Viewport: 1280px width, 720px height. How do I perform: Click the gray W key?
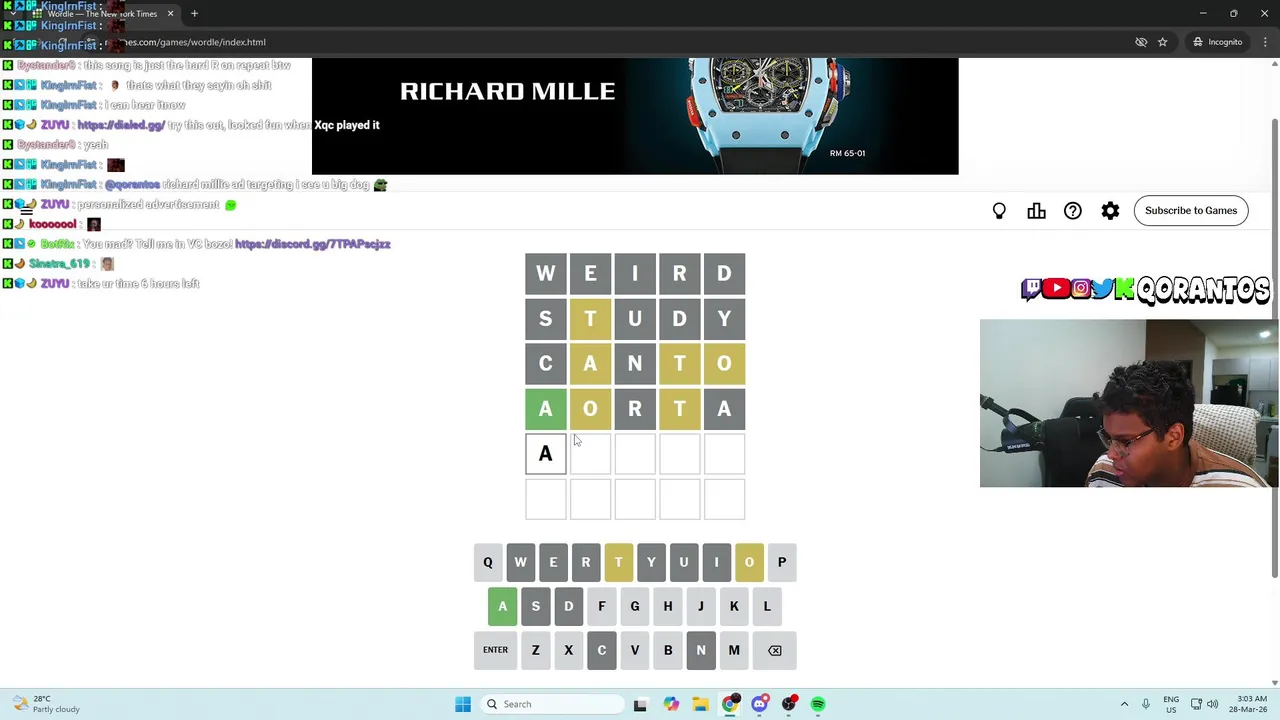pos(520,562)
